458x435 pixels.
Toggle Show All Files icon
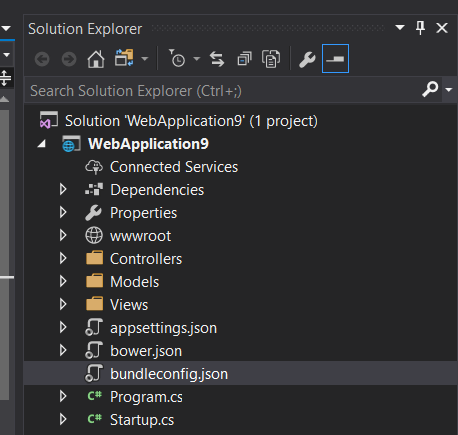point(271,59)
